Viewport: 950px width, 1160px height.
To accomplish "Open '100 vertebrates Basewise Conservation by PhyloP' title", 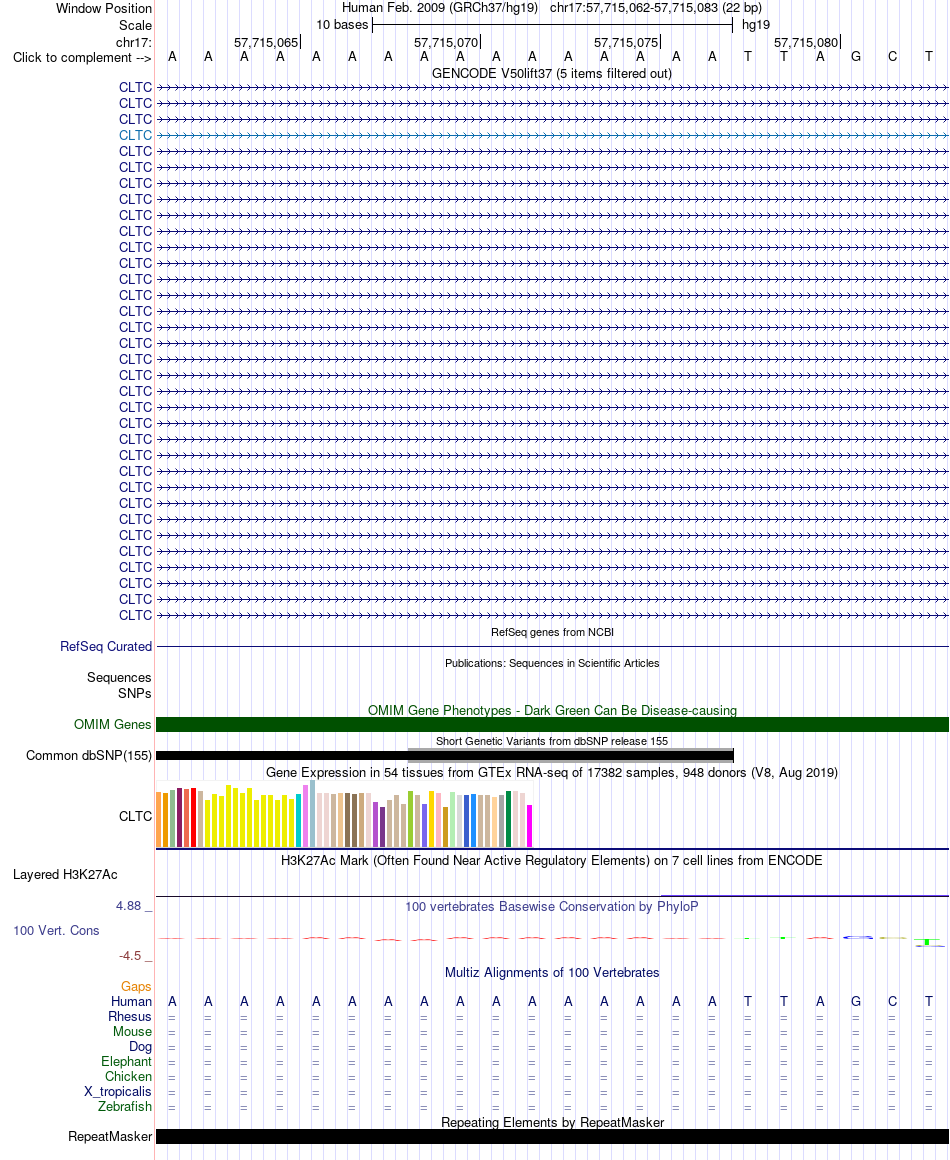I will tap(552, 906).
